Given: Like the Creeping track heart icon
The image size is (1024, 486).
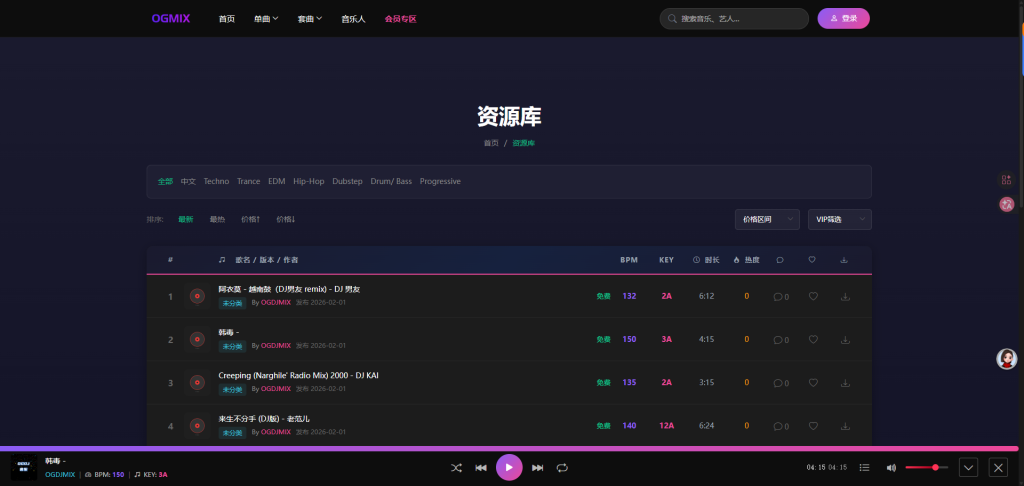Looking at the screenshot, I should click(x=813, y=383).
